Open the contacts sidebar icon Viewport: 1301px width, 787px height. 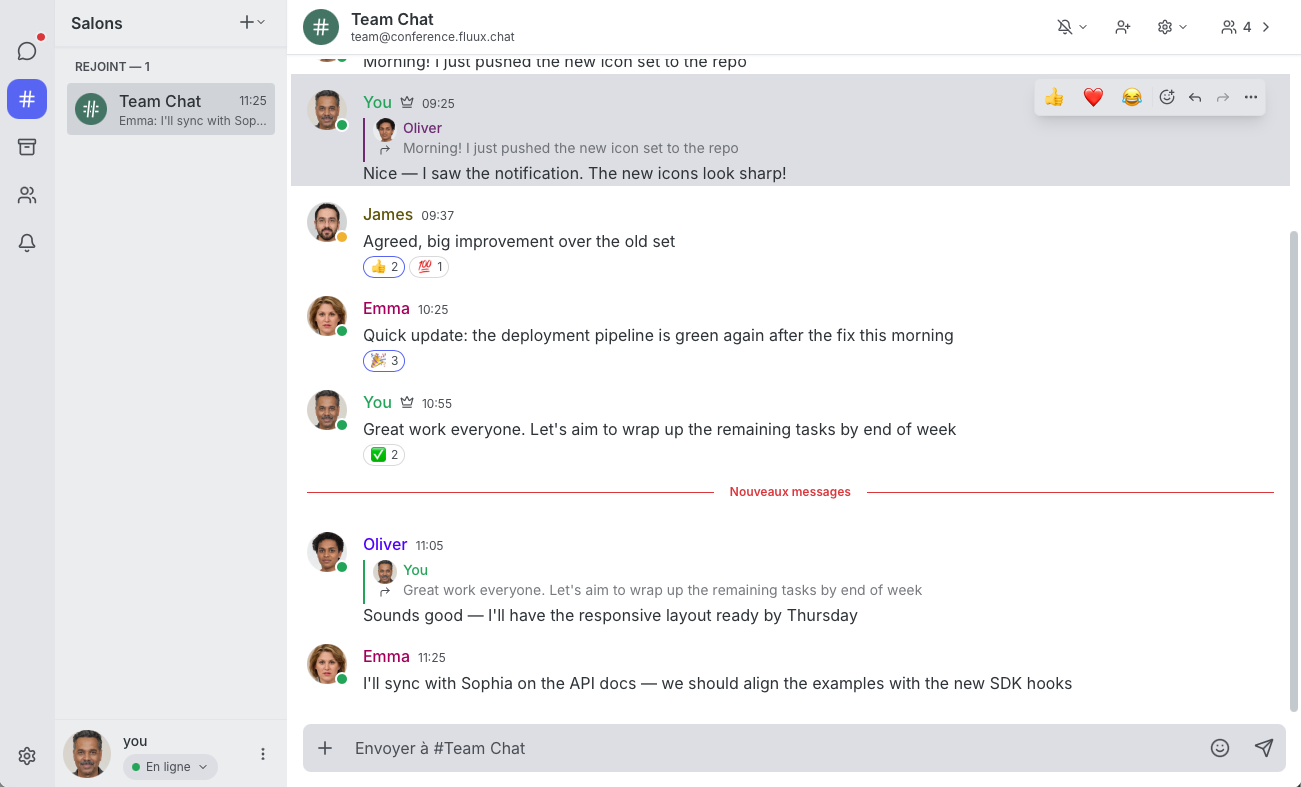click(27, 195)
